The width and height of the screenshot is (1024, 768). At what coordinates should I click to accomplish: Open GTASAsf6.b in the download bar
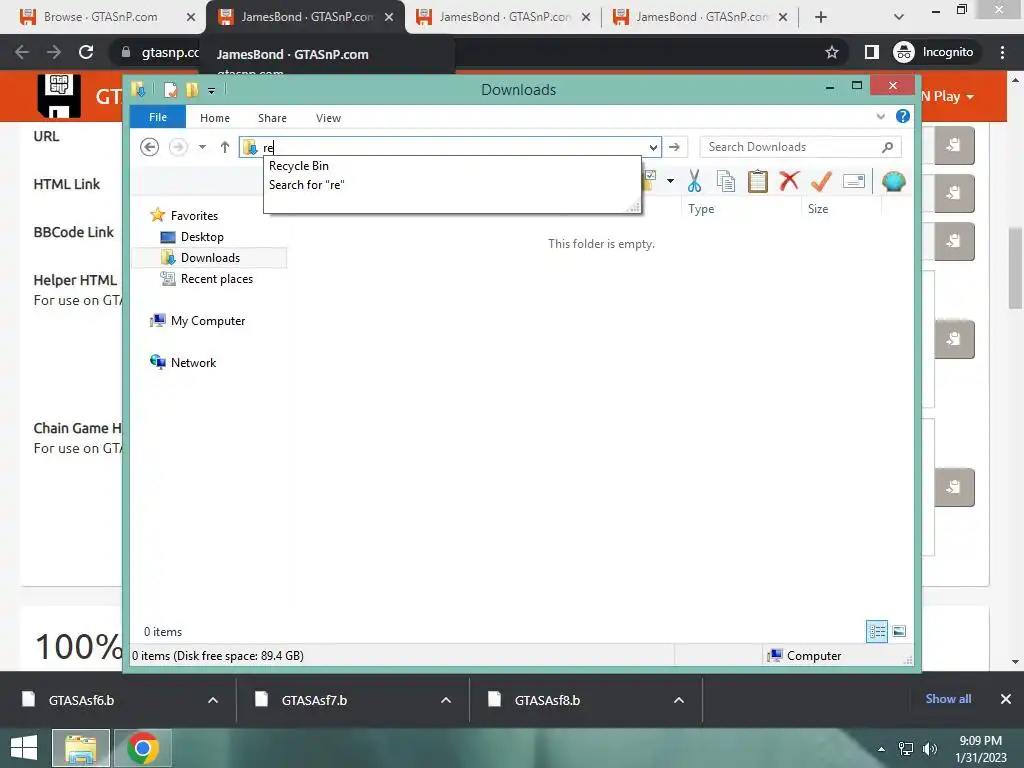[x=81, y=700]
